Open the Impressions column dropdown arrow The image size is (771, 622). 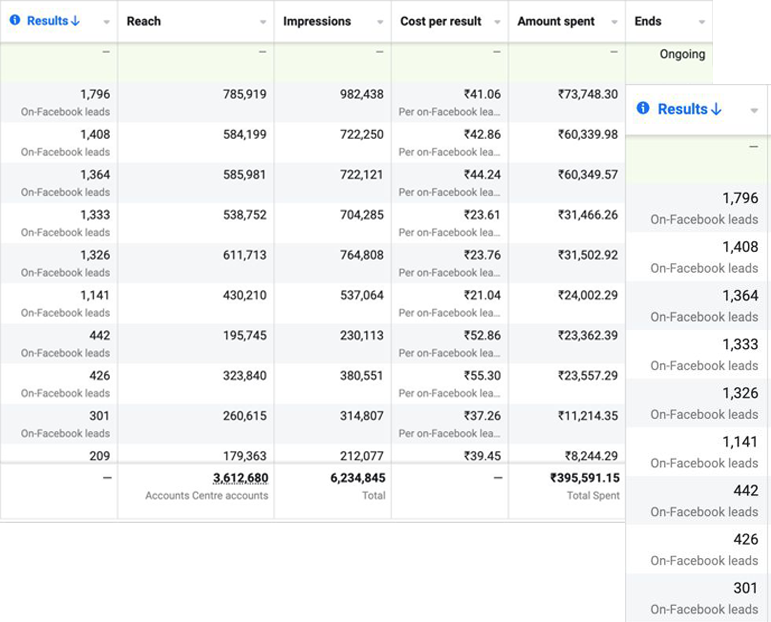(380, 22)
